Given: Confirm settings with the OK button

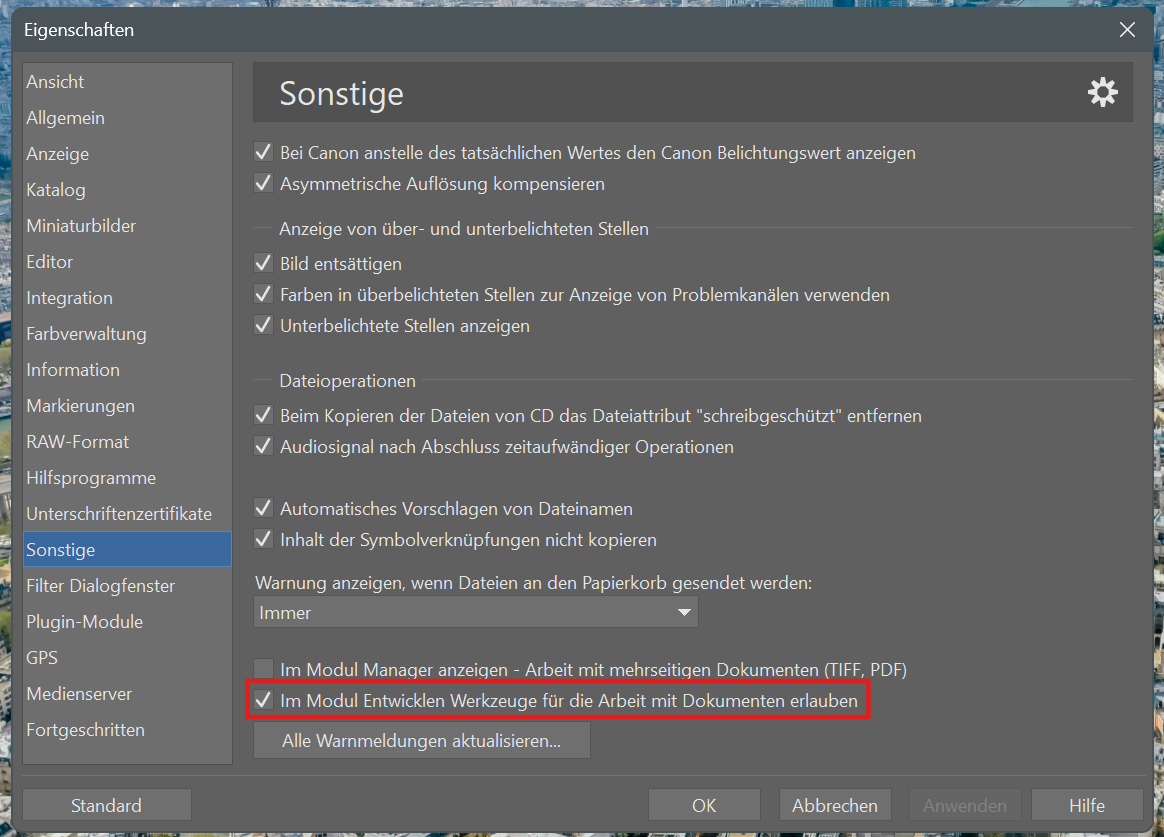Looking at the screenshot, I should tap(704, 805).
